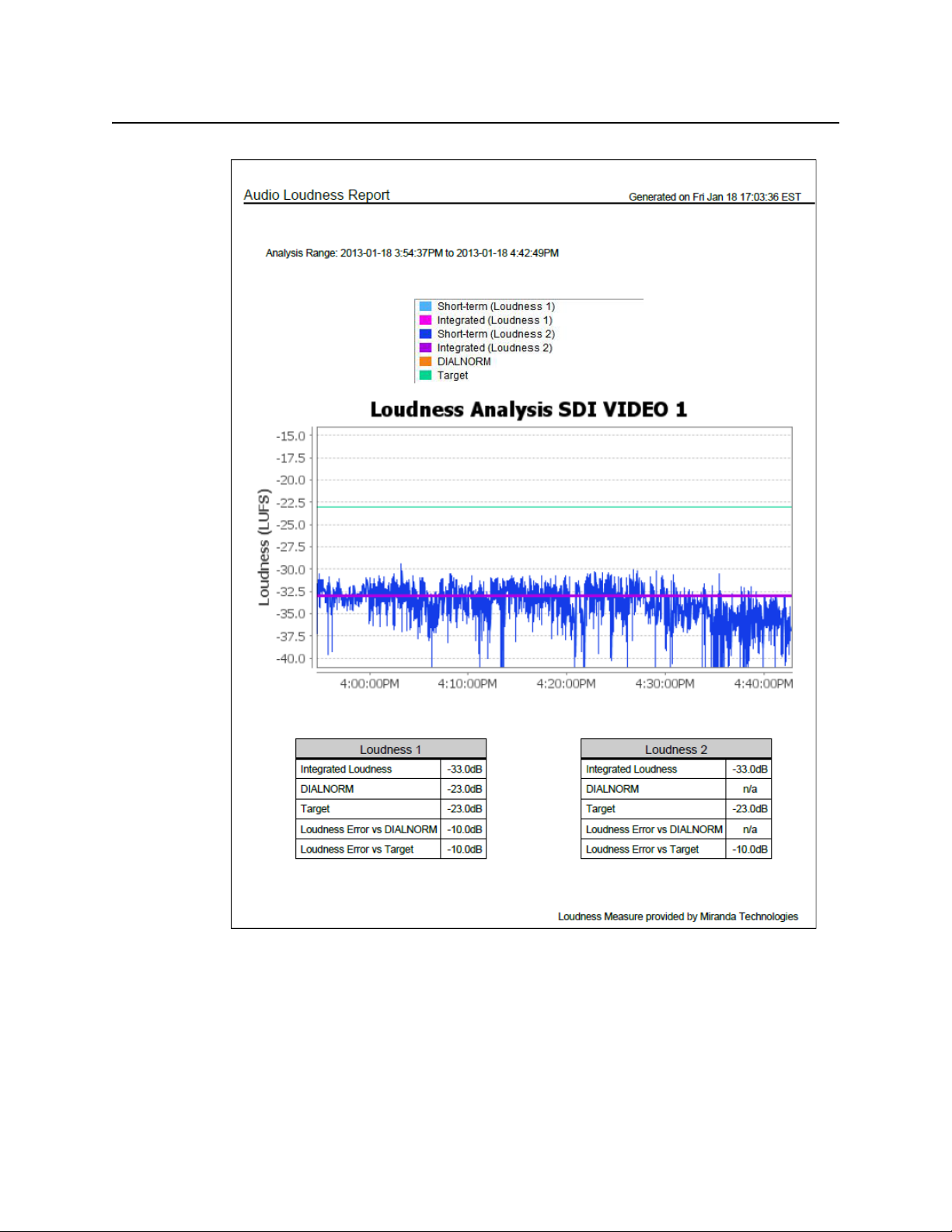
Task: Click the 'DIALNORM' legend label
Action: pyautogui.click(x=464, y=361)
